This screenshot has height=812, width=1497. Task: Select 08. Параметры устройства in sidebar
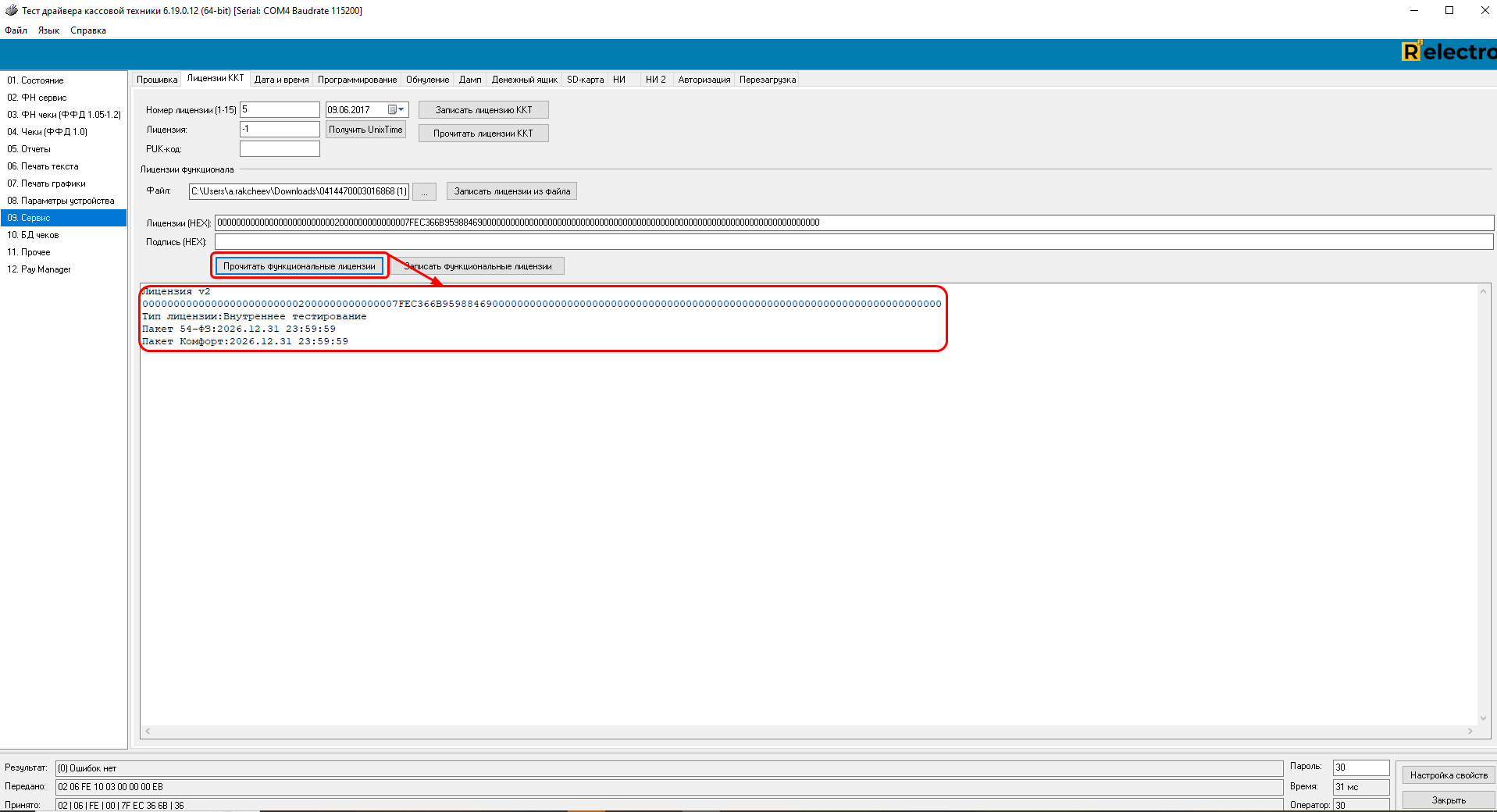tap(61, 201)
